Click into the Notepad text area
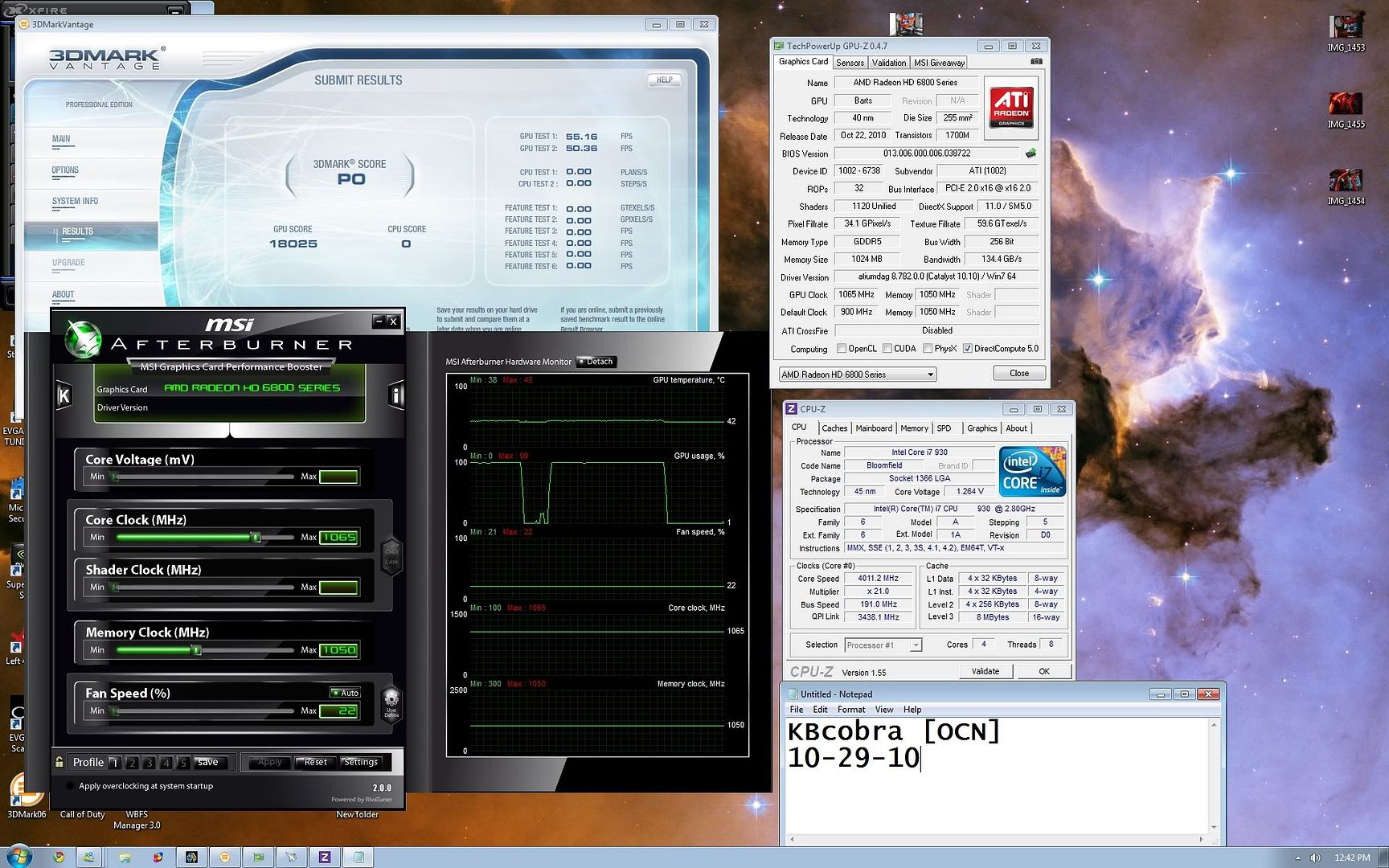 [996, 776]
